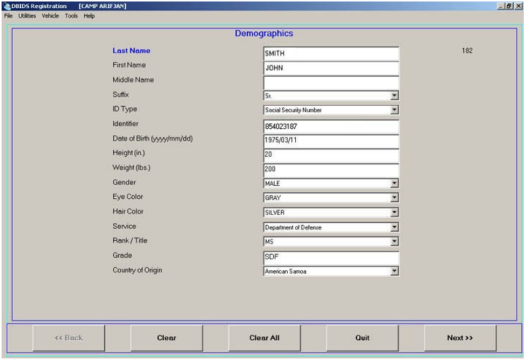Viewport: 528px width, 362px height.
Task: Expand the Service dropdown
Action: pyautogui.click(x=394, y=227)
